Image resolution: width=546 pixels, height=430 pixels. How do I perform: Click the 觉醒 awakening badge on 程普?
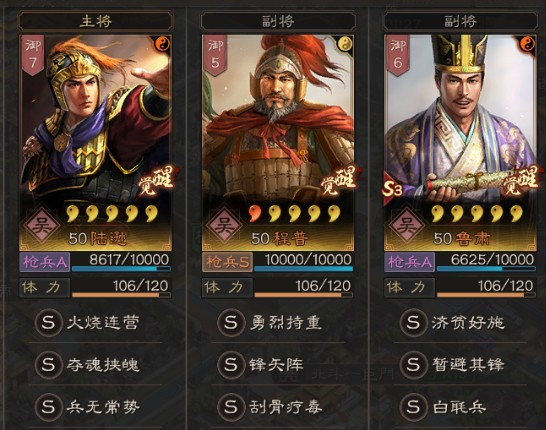pyautogui.click(x=338, y=180)
